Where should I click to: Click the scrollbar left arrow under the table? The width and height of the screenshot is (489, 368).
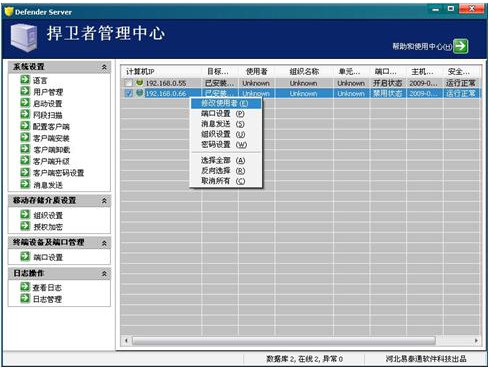[126, 340]
